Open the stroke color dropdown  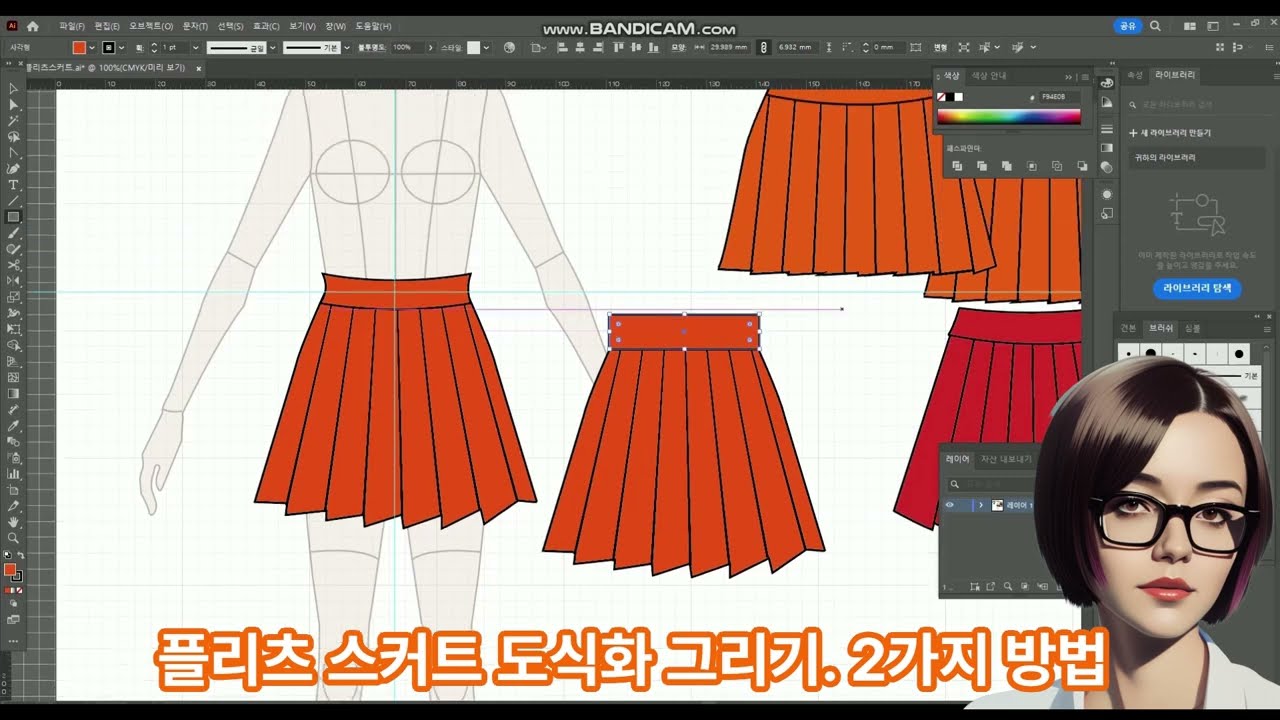click(x=122, y=47)
